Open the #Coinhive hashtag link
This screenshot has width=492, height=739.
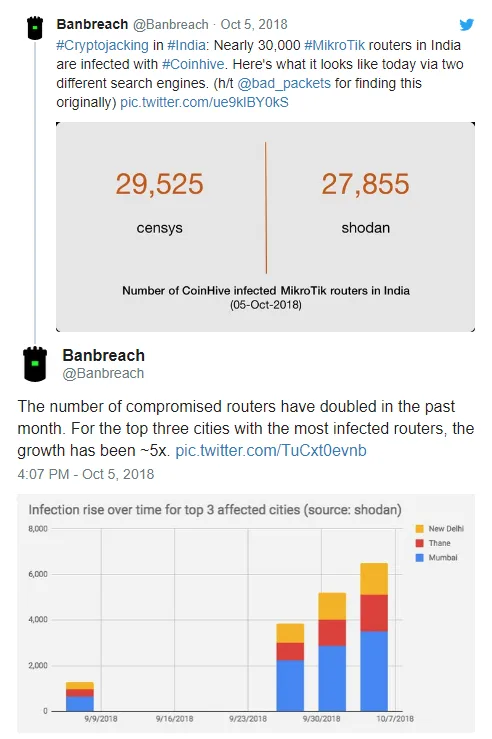point(193,64)
